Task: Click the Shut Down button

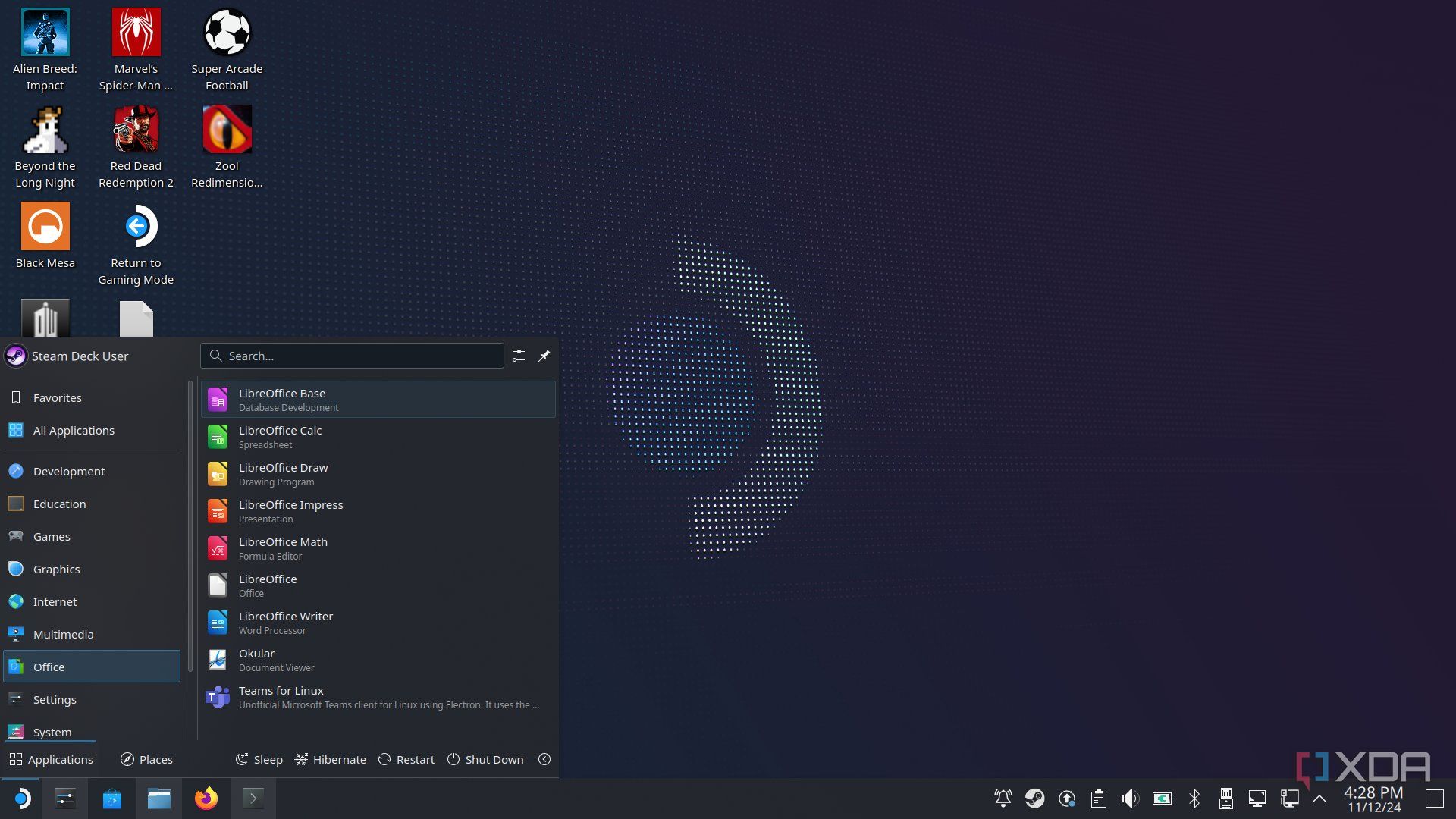Action: click(485, 759)
